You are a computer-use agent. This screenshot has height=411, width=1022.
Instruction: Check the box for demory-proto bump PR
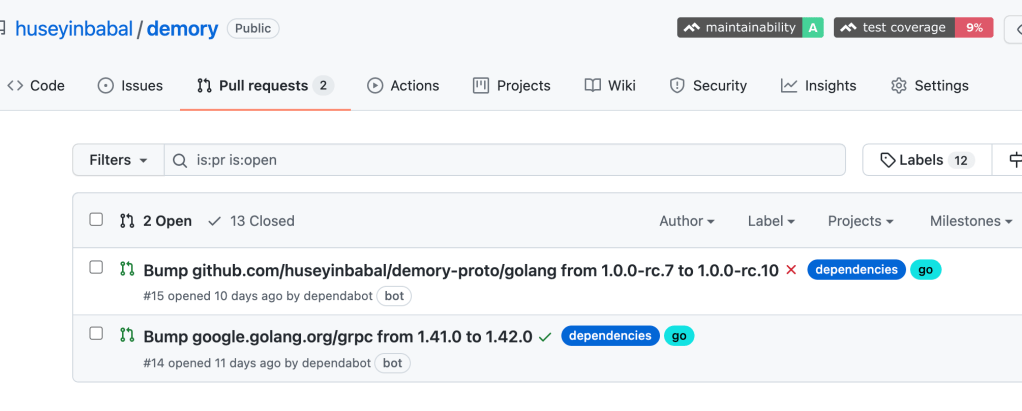(x=96, y=268)
